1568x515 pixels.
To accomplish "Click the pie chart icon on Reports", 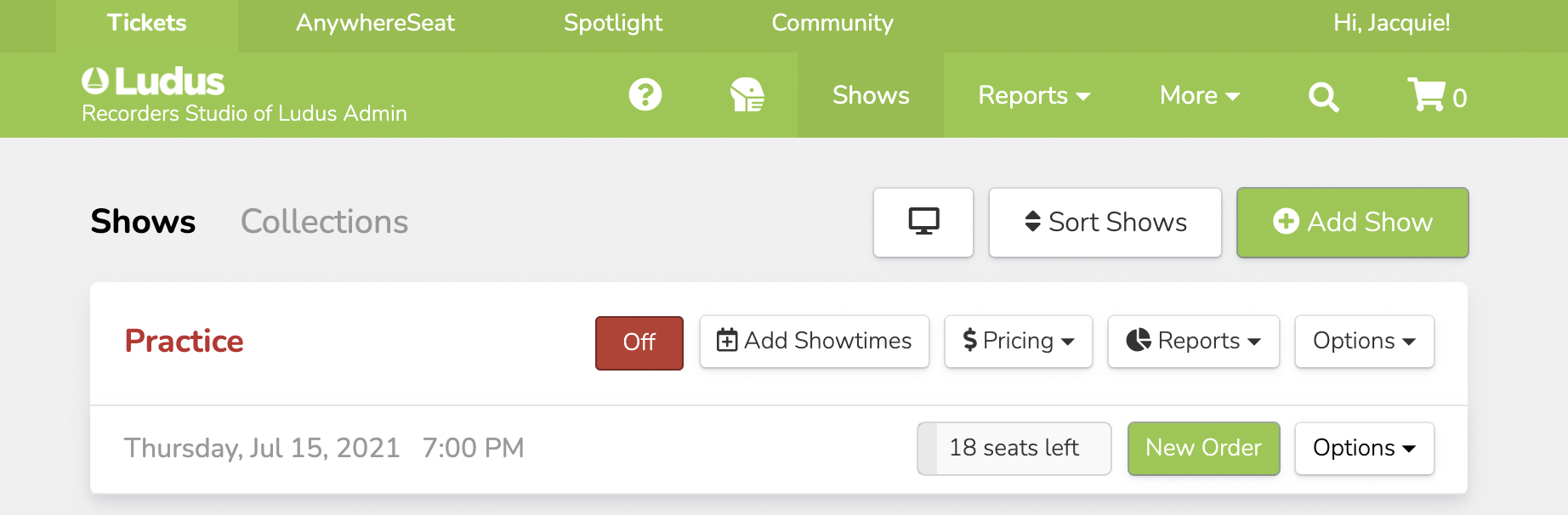I will tap(1139, 340).
